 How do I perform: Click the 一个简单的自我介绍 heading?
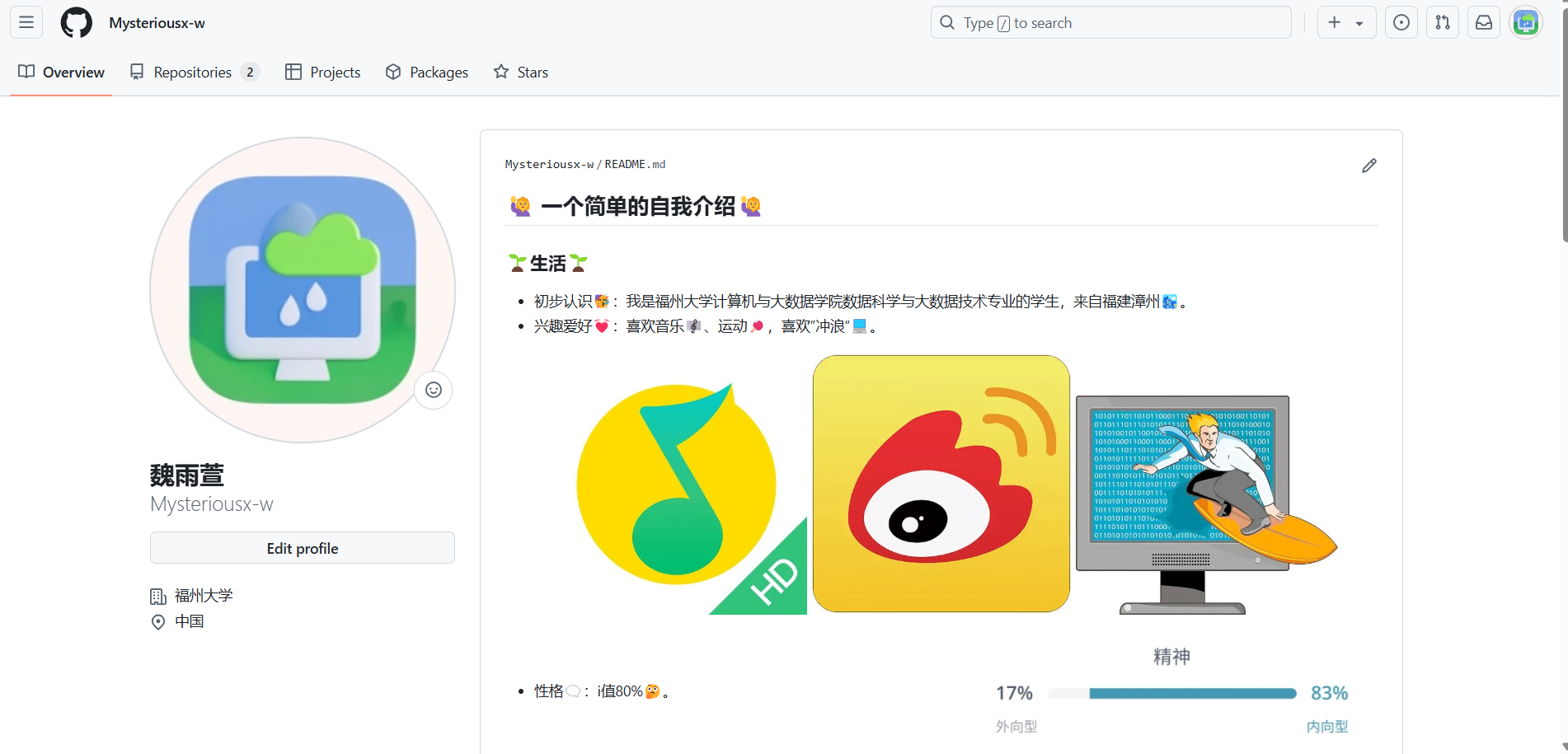[x=638, y=206]
